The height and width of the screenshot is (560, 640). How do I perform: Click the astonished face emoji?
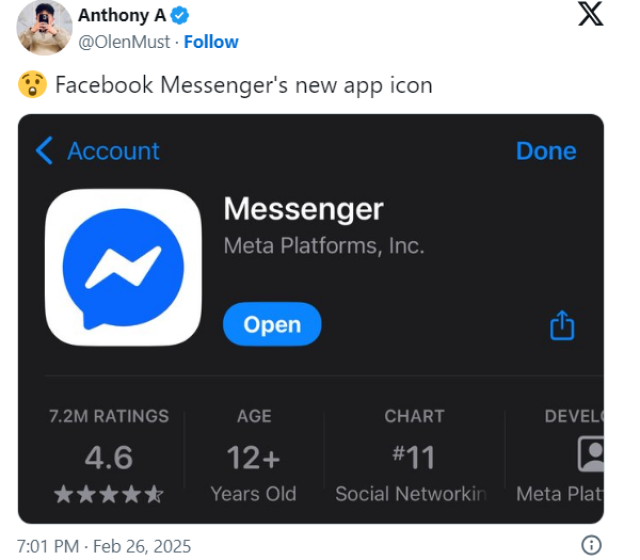coord(32,85)
